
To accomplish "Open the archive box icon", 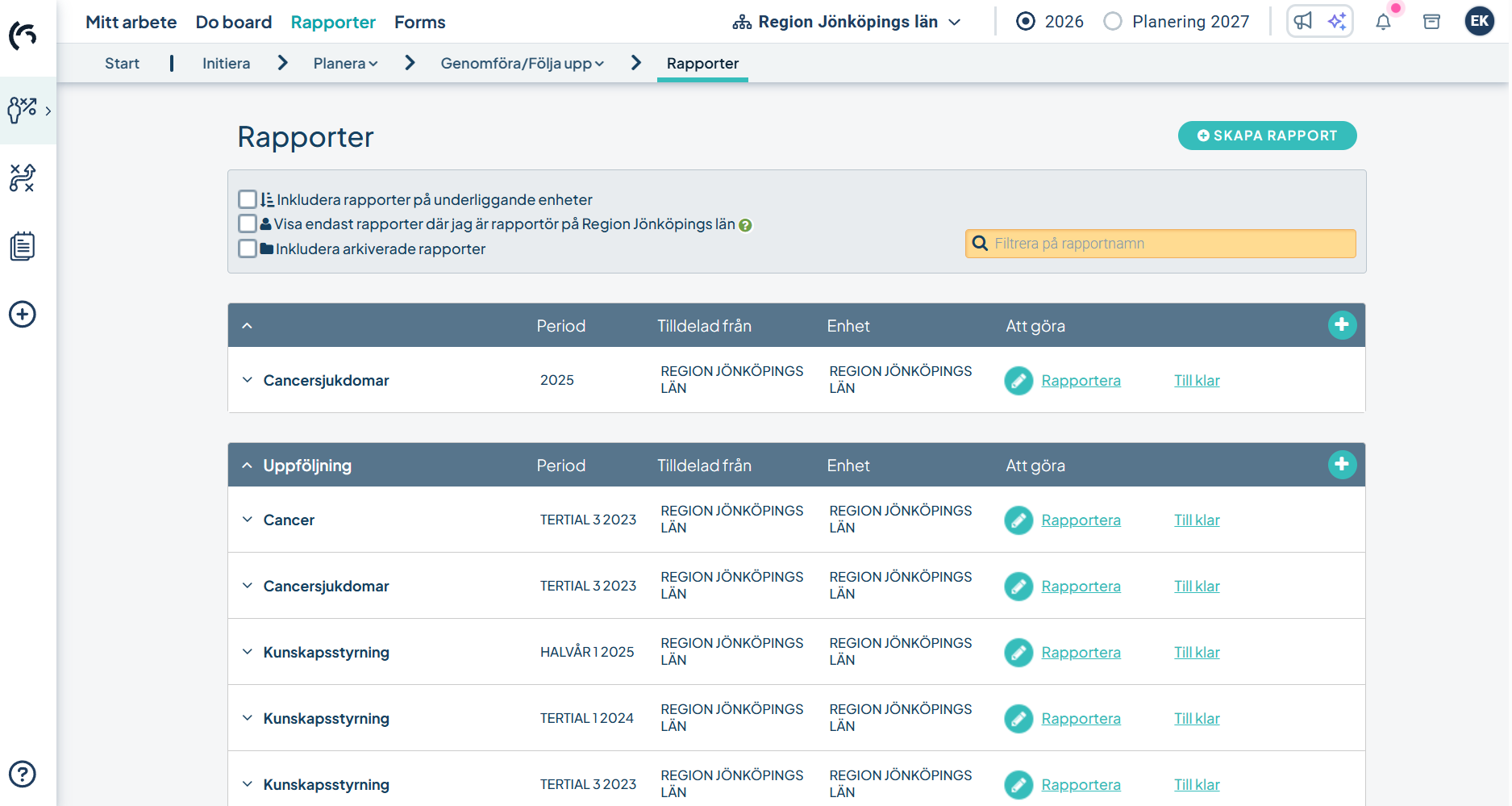I will click(1431, 22).
